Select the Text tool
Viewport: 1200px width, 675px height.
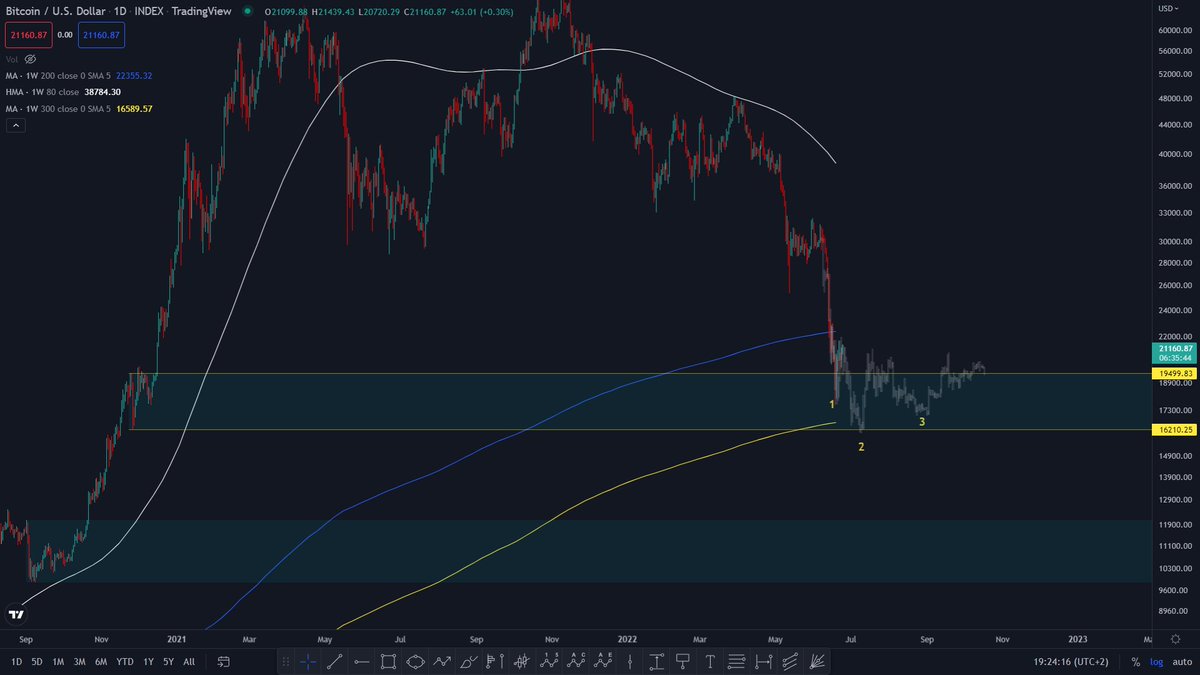point(710,661)
